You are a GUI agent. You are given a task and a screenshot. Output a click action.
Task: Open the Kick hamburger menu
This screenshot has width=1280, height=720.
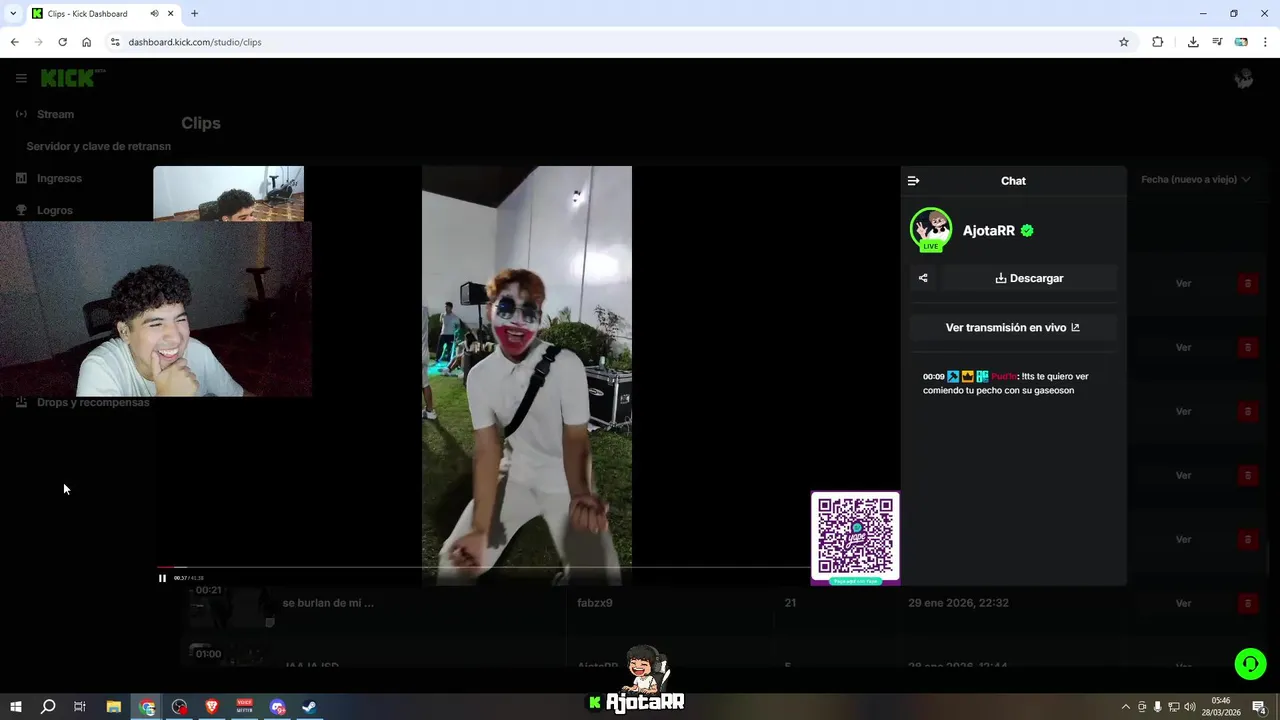21,78
